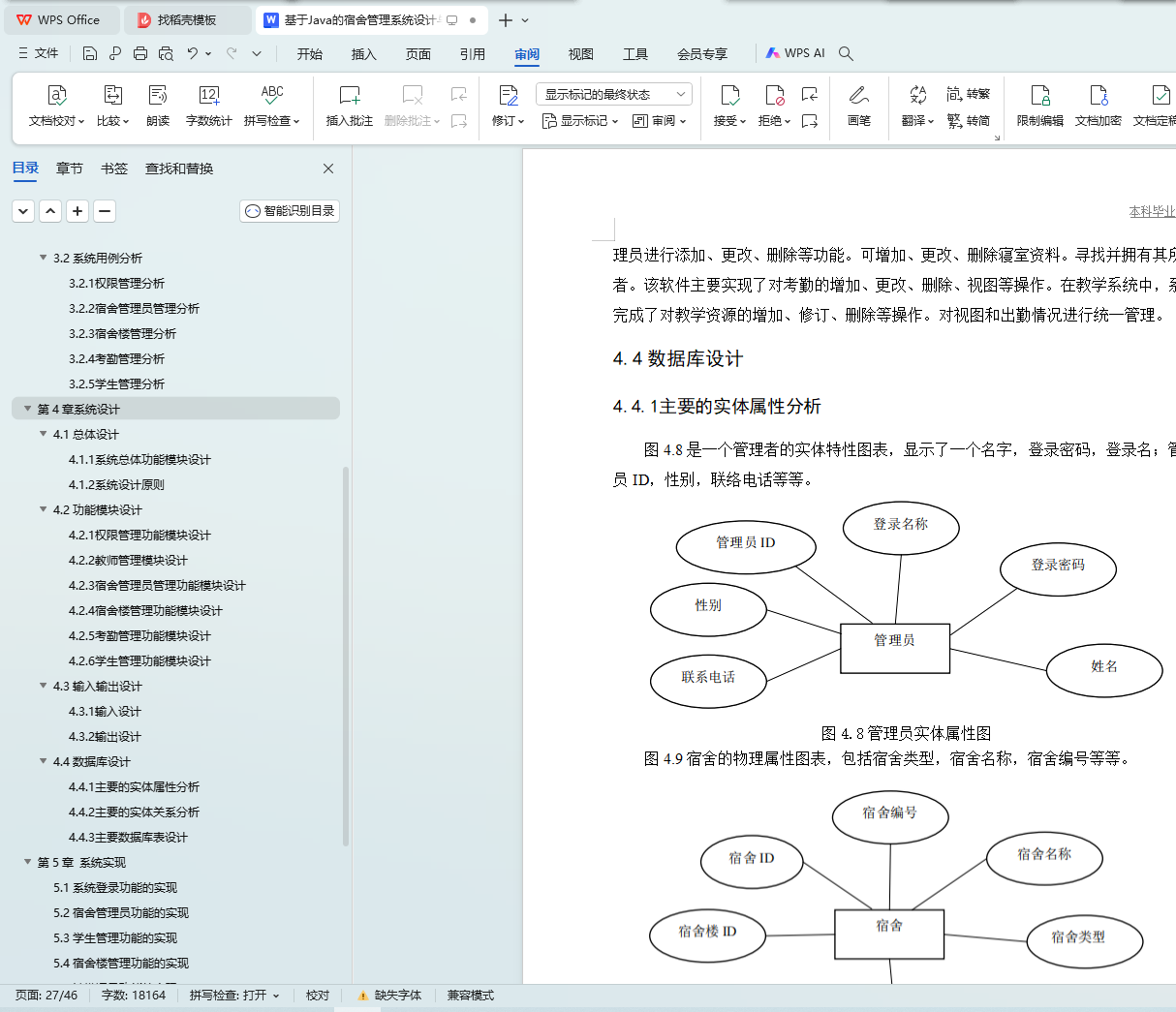Image resolution: width=1176 pixels, height=1012 pixels.
Task: Close the navigation pane with X
Action: 328,169
